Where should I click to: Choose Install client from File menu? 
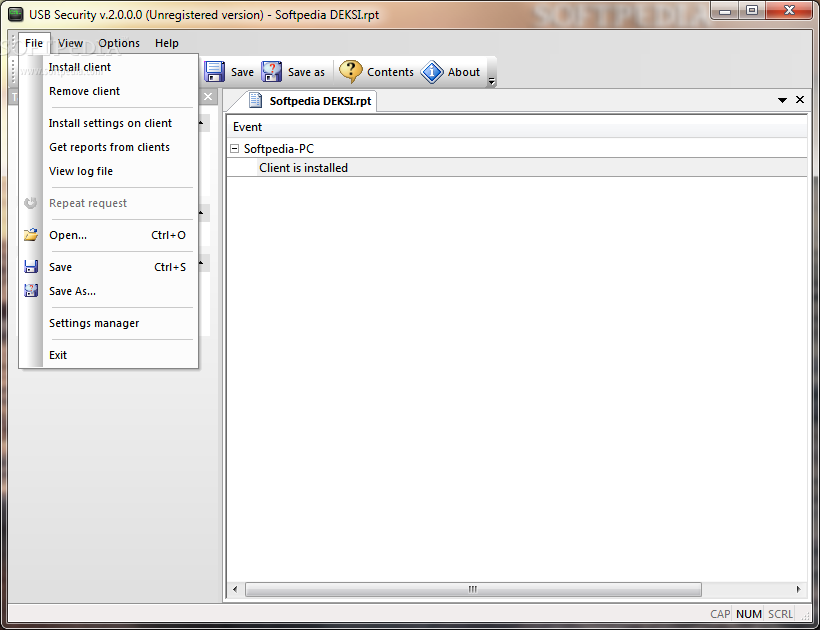108,67
